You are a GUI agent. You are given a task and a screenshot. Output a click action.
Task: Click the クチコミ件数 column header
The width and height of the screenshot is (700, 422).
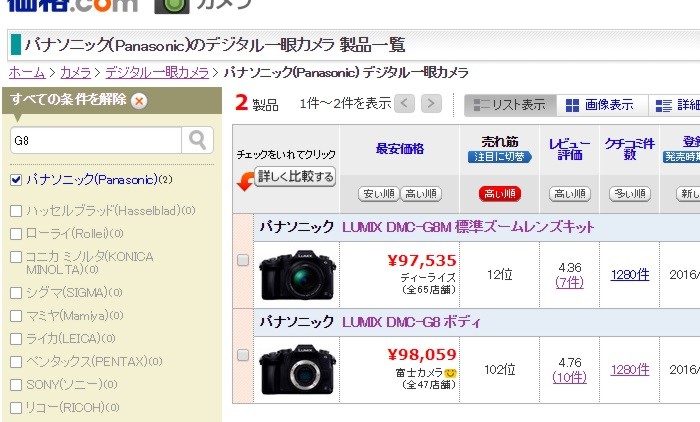(x=629, y=149)
